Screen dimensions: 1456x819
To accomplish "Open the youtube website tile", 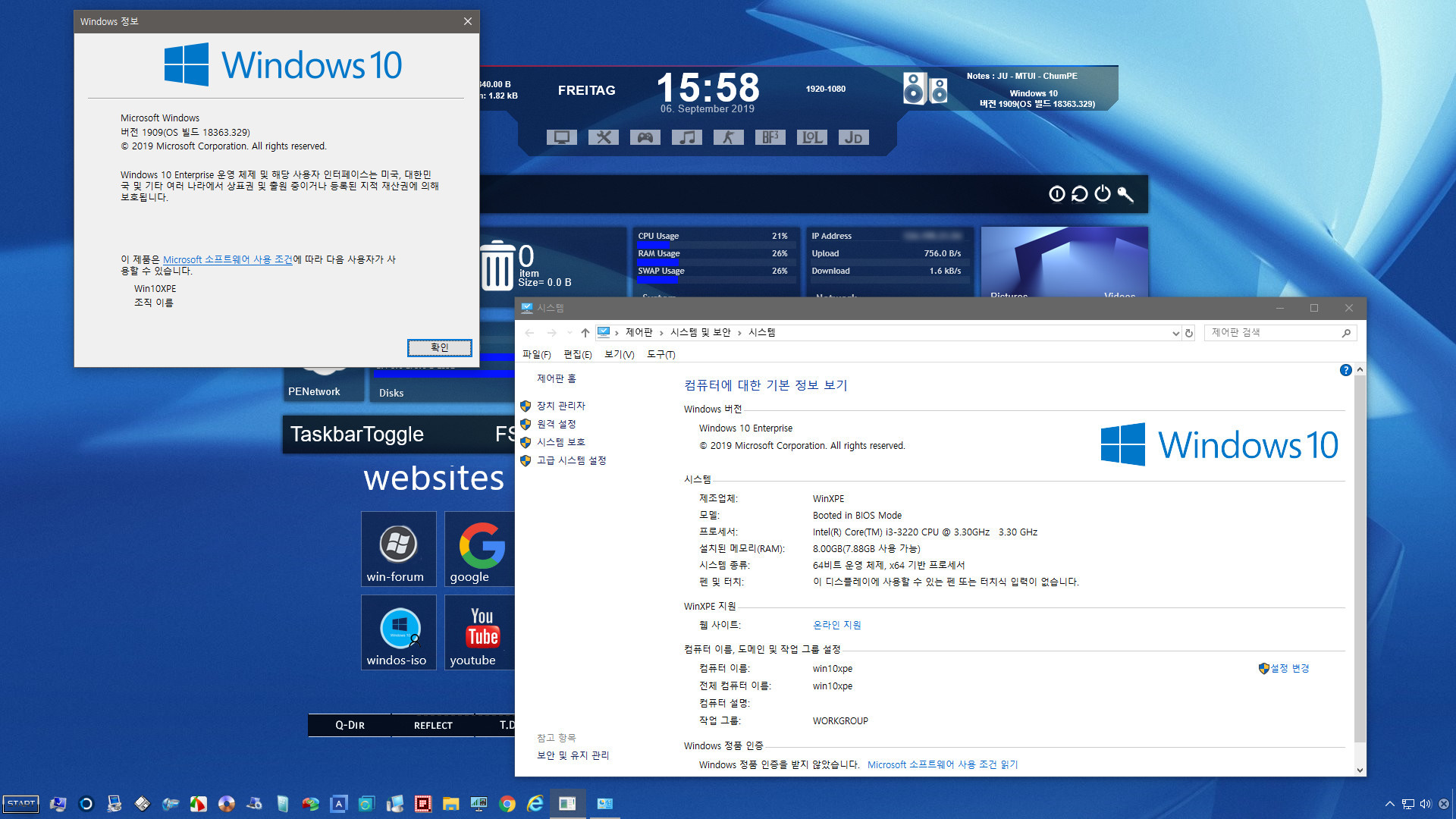I will click(x=479, y=632).
